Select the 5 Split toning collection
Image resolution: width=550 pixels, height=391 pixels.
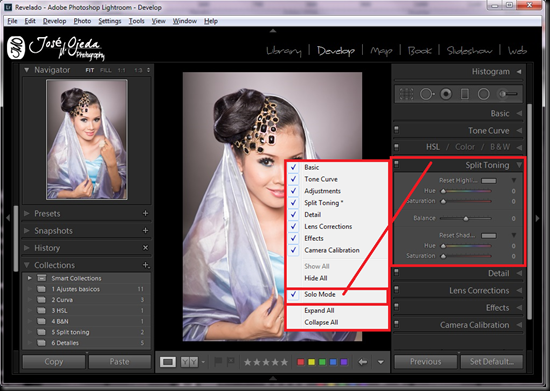point(86,332)
